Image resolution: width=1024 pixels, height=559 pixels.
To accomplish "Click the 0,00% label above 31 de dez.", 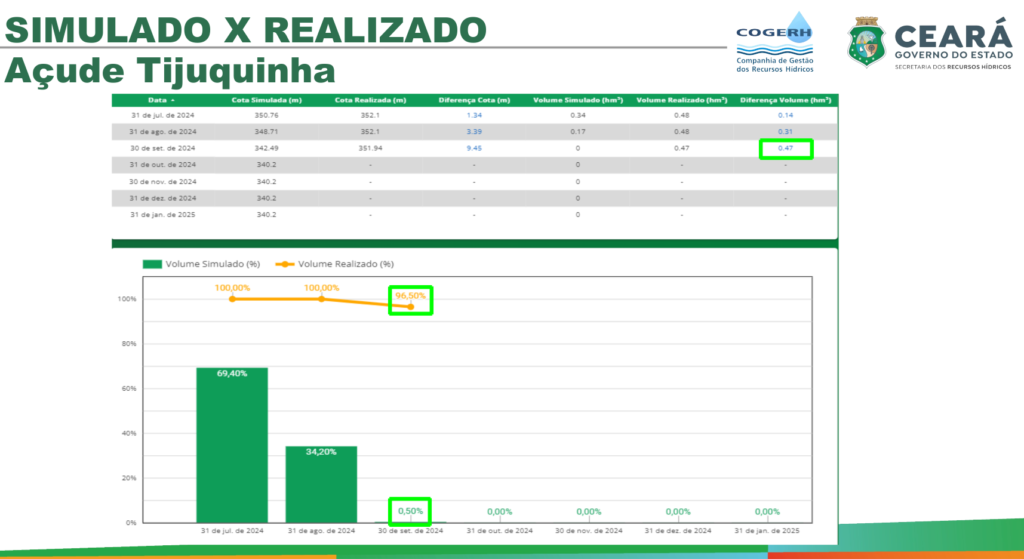I will (678, 512).
